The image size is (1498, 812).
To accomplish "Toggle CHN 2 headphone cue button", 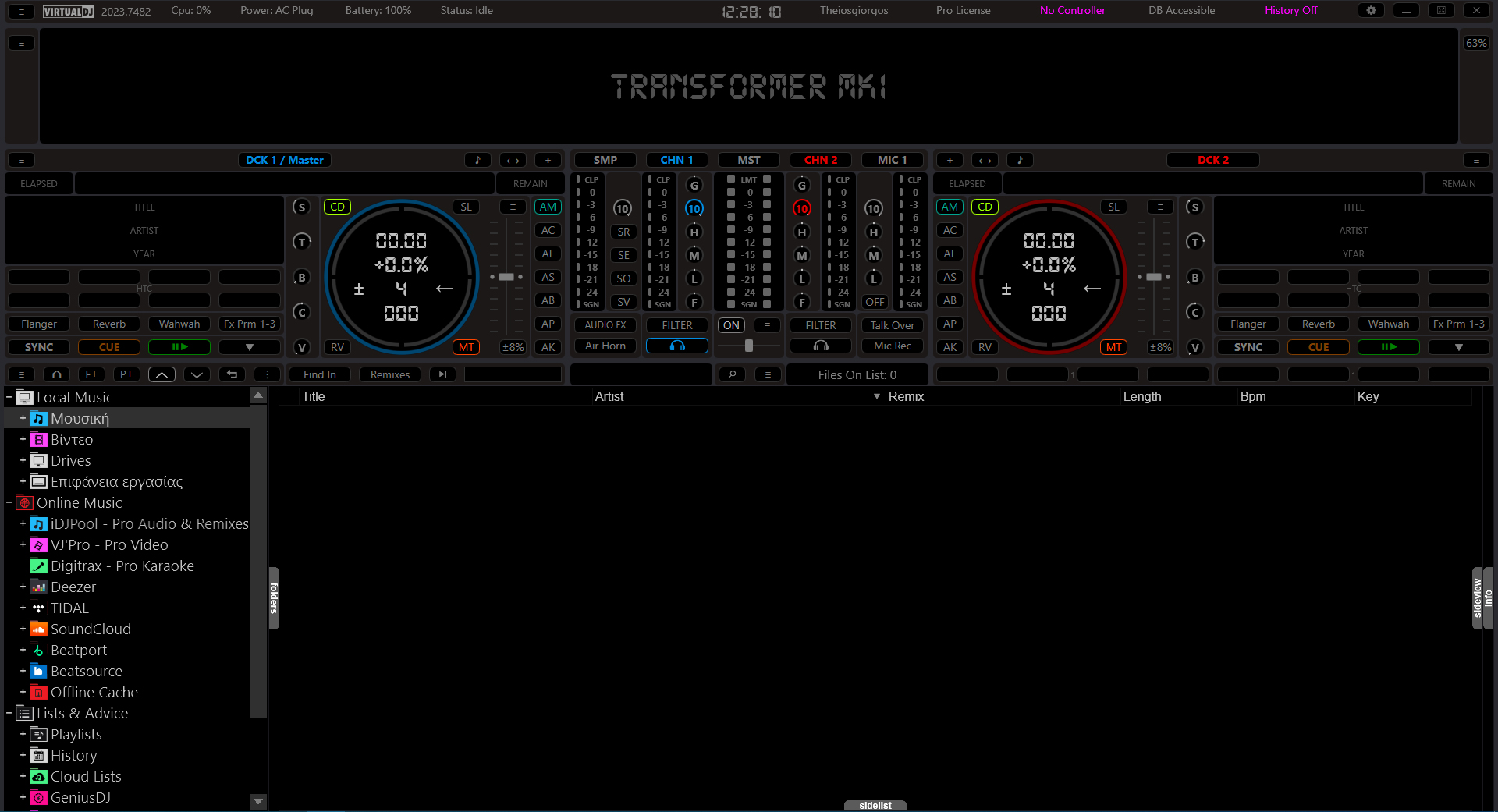I will pos(821,346).
